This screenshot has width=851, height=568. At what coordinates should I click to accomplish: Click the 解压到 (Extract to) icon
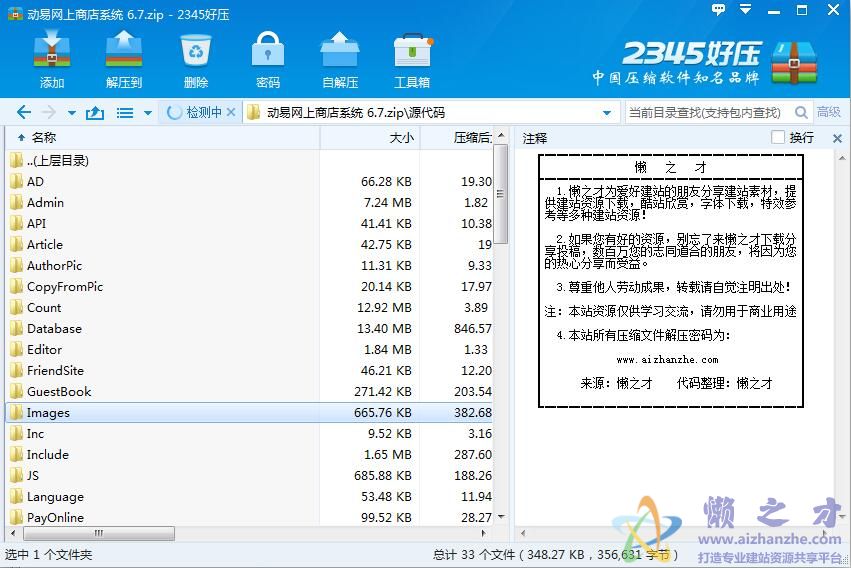pyautogui.click(x=124, y=59)
